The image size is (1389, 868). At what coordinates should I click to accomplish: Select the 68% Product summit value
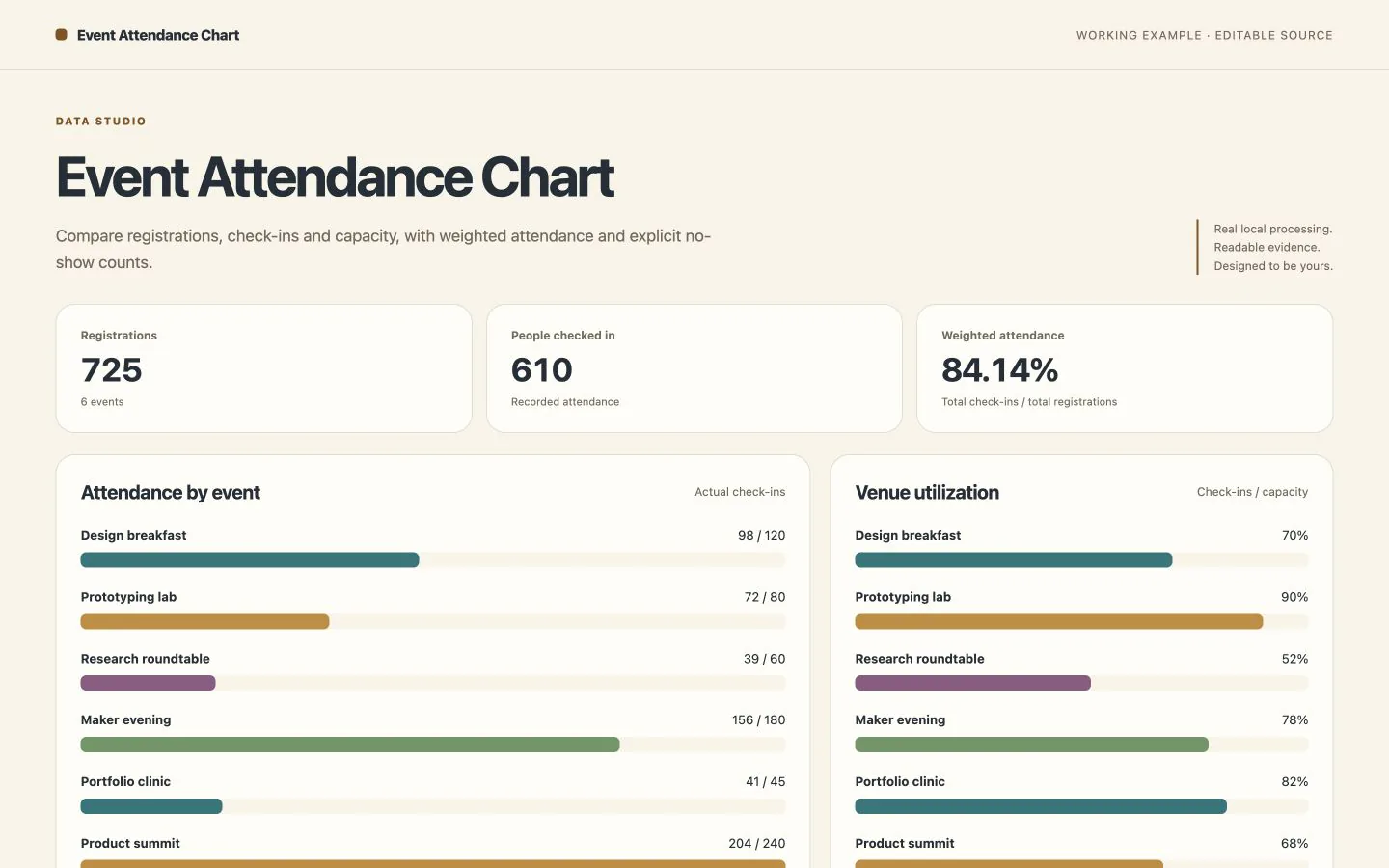tap(1294, 844)
